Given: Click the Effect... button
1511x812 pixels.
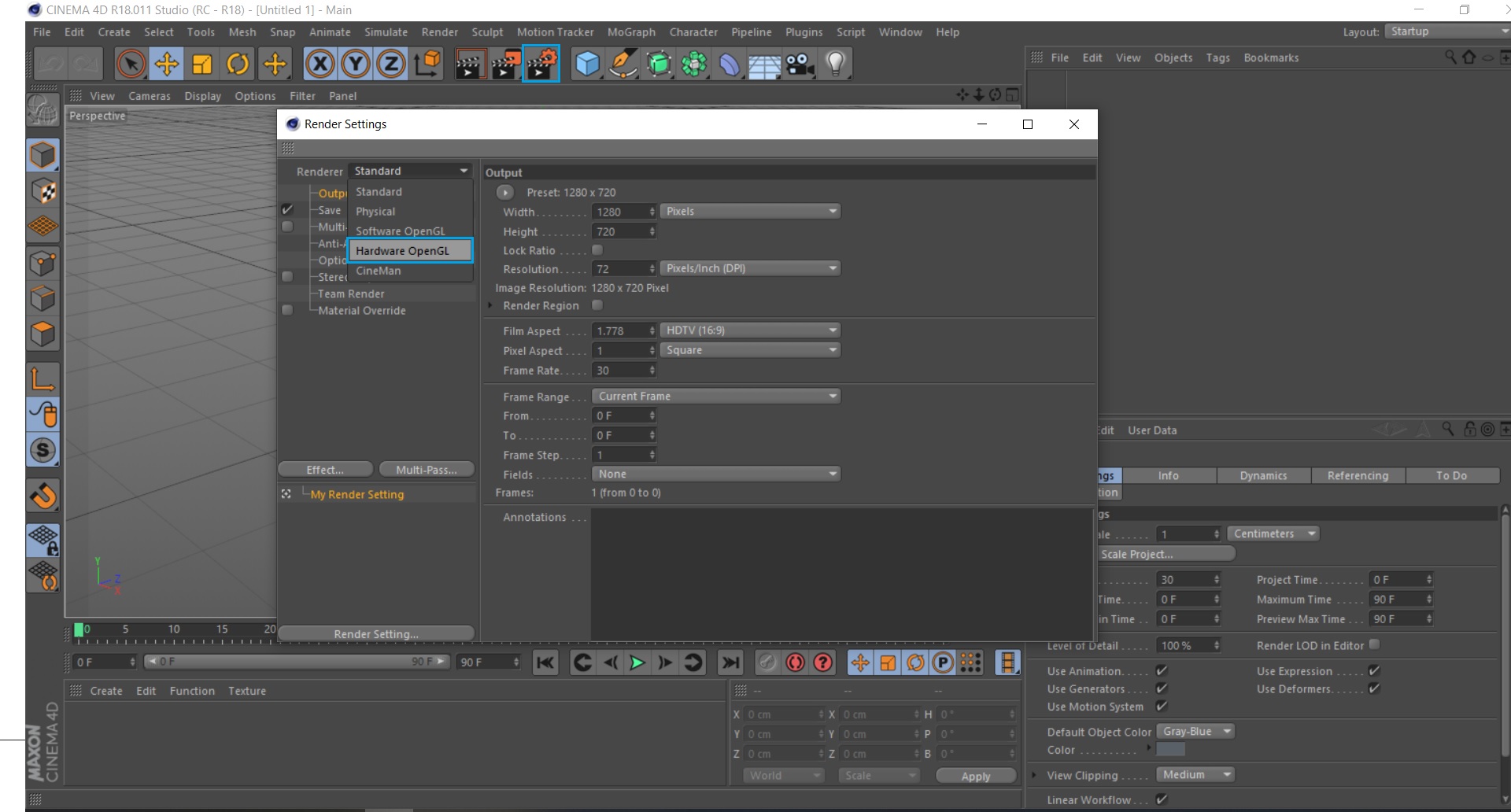Looking at the screenshot, I should coord(325,470).
